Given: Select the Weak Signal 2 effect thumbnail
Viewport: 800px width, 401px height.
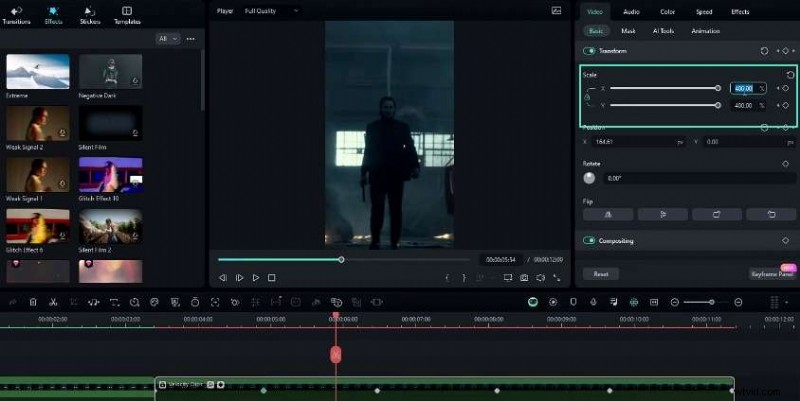Looking at the screenshot, I should (38, 123).
